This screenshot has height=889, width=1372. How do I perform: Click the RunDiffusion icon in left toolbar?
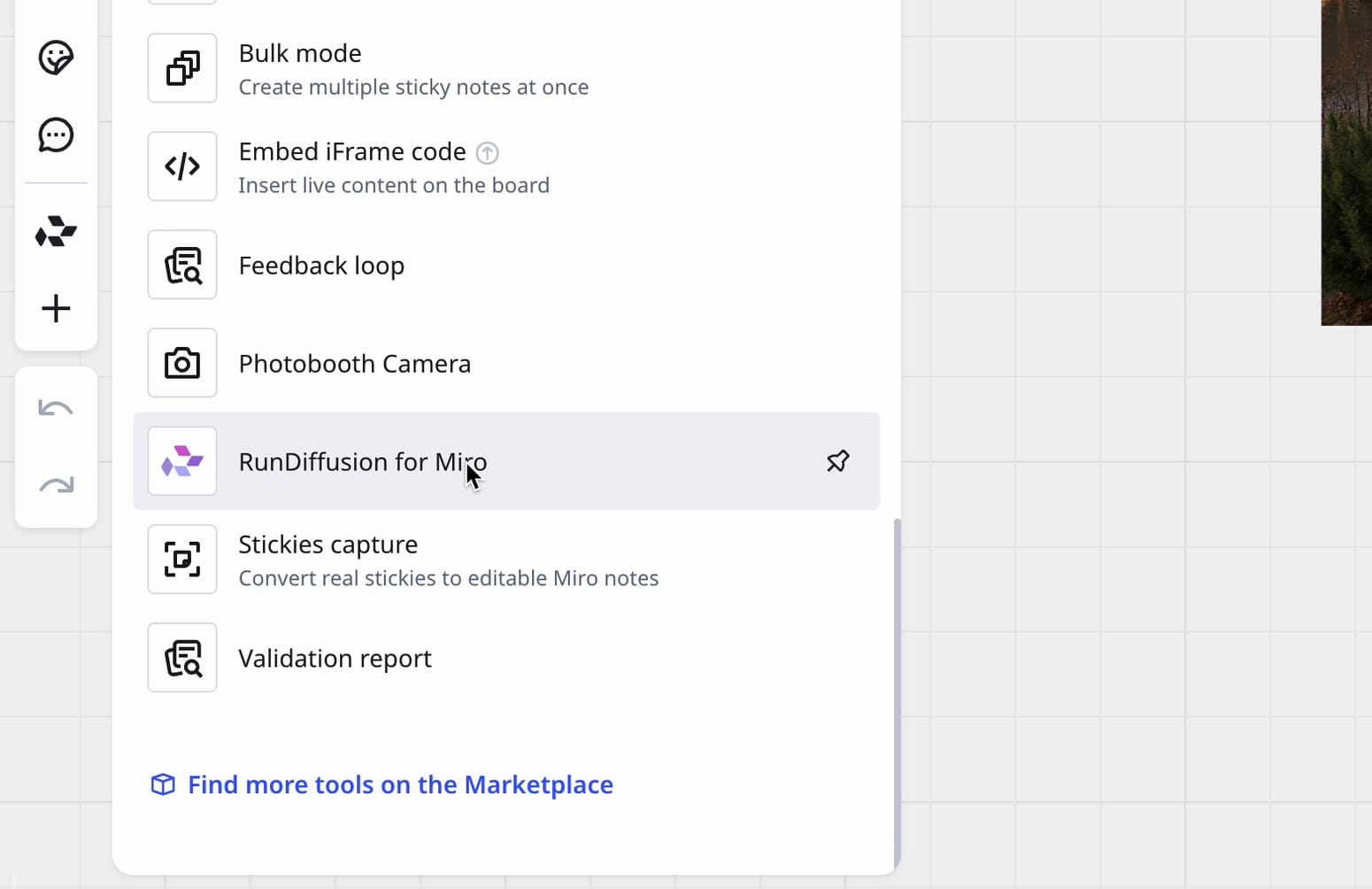(56, 231)
